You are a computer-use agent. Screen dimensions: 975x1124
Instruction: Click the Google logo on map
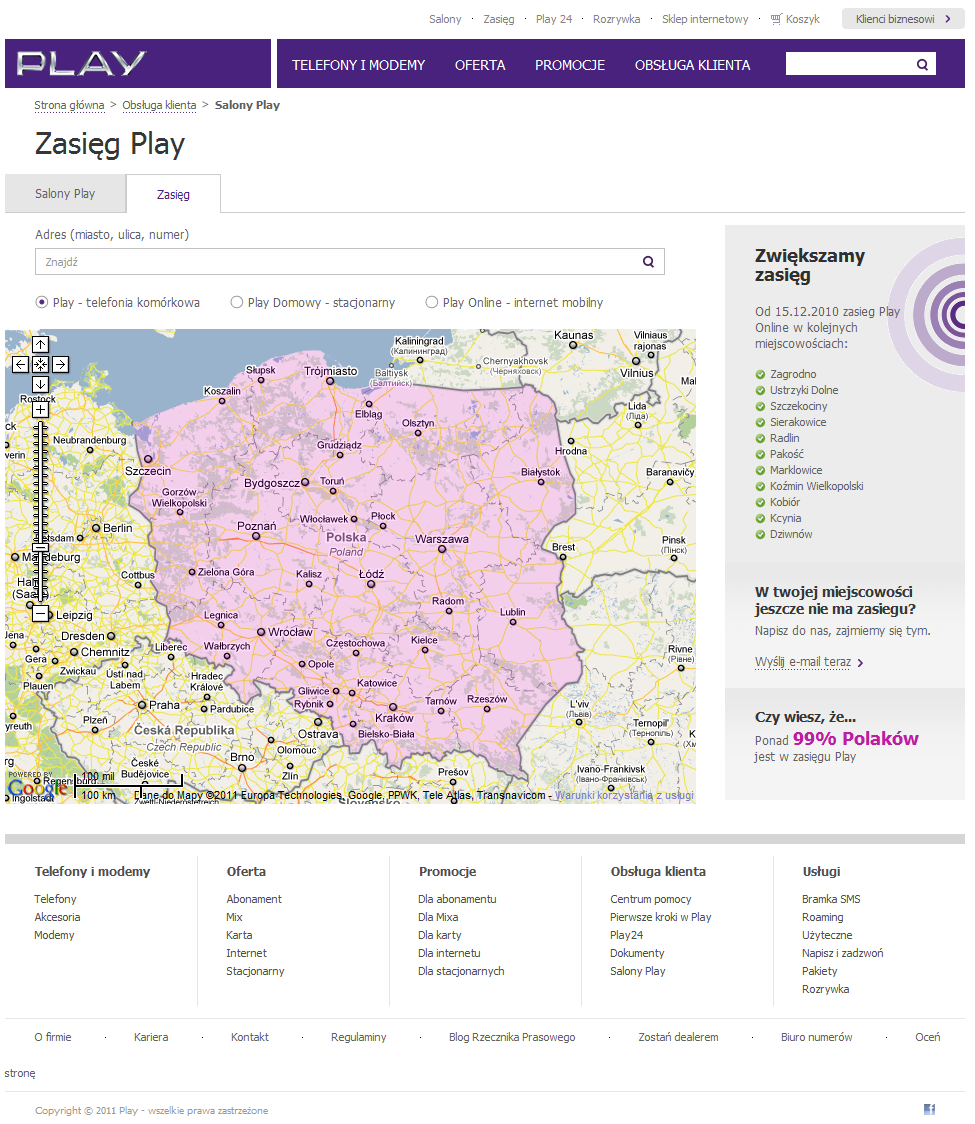click(37, 788)
